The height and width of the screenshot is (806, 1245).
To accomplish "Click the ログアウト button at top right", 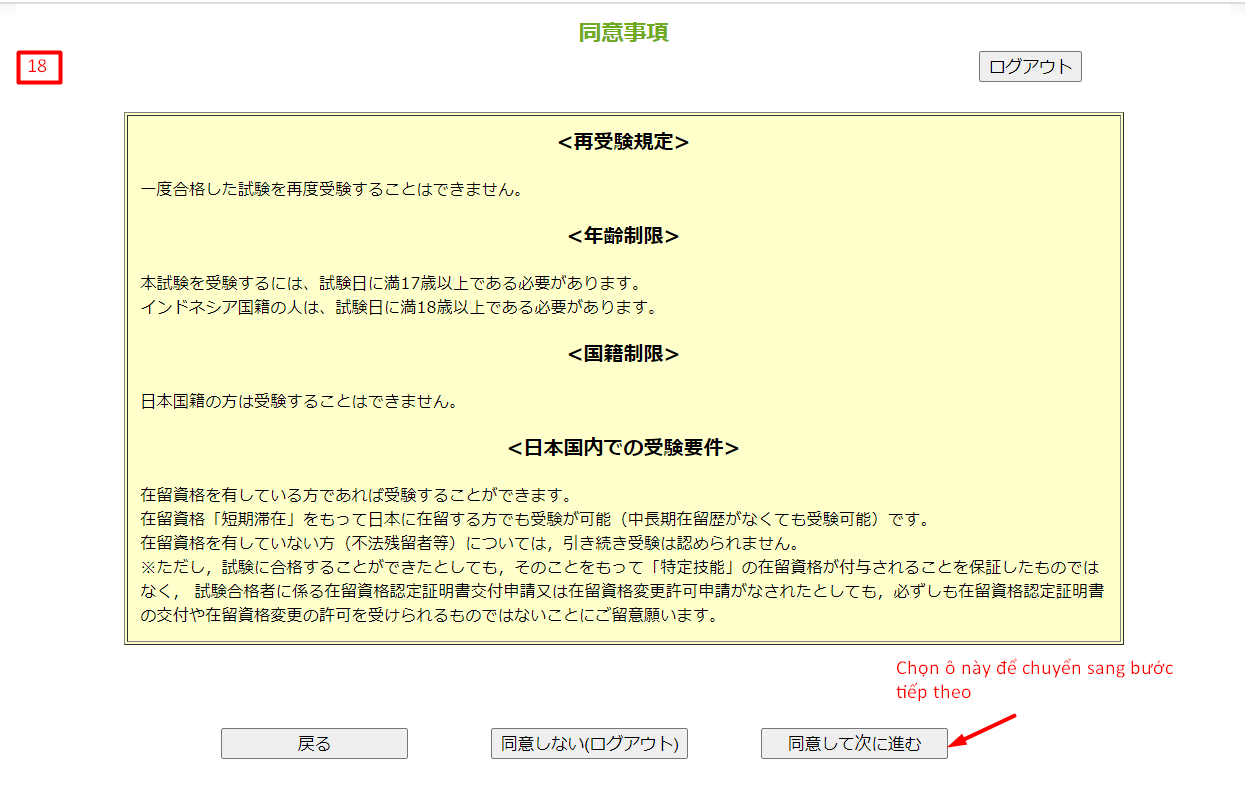I will 1029,67.
